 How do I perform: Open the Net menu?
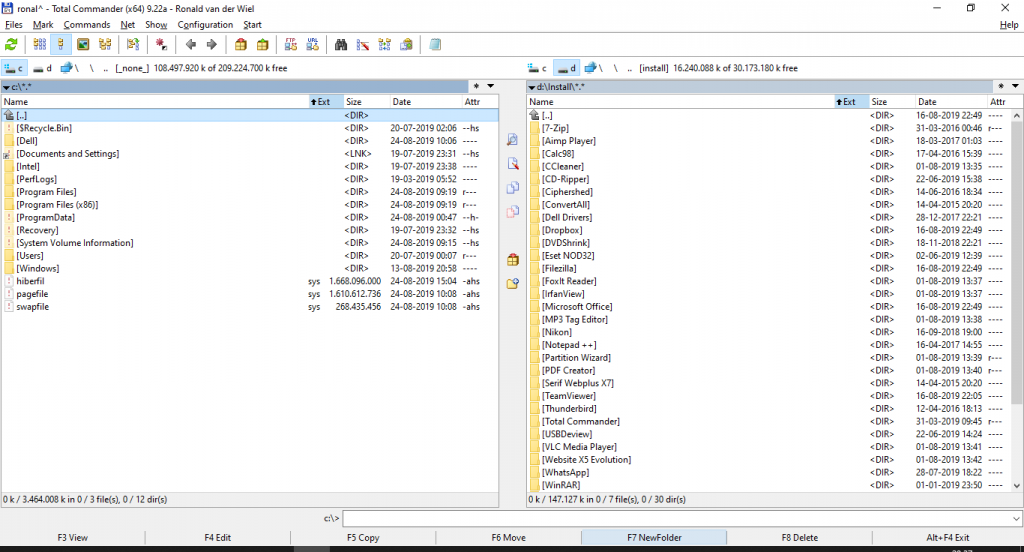127,25
